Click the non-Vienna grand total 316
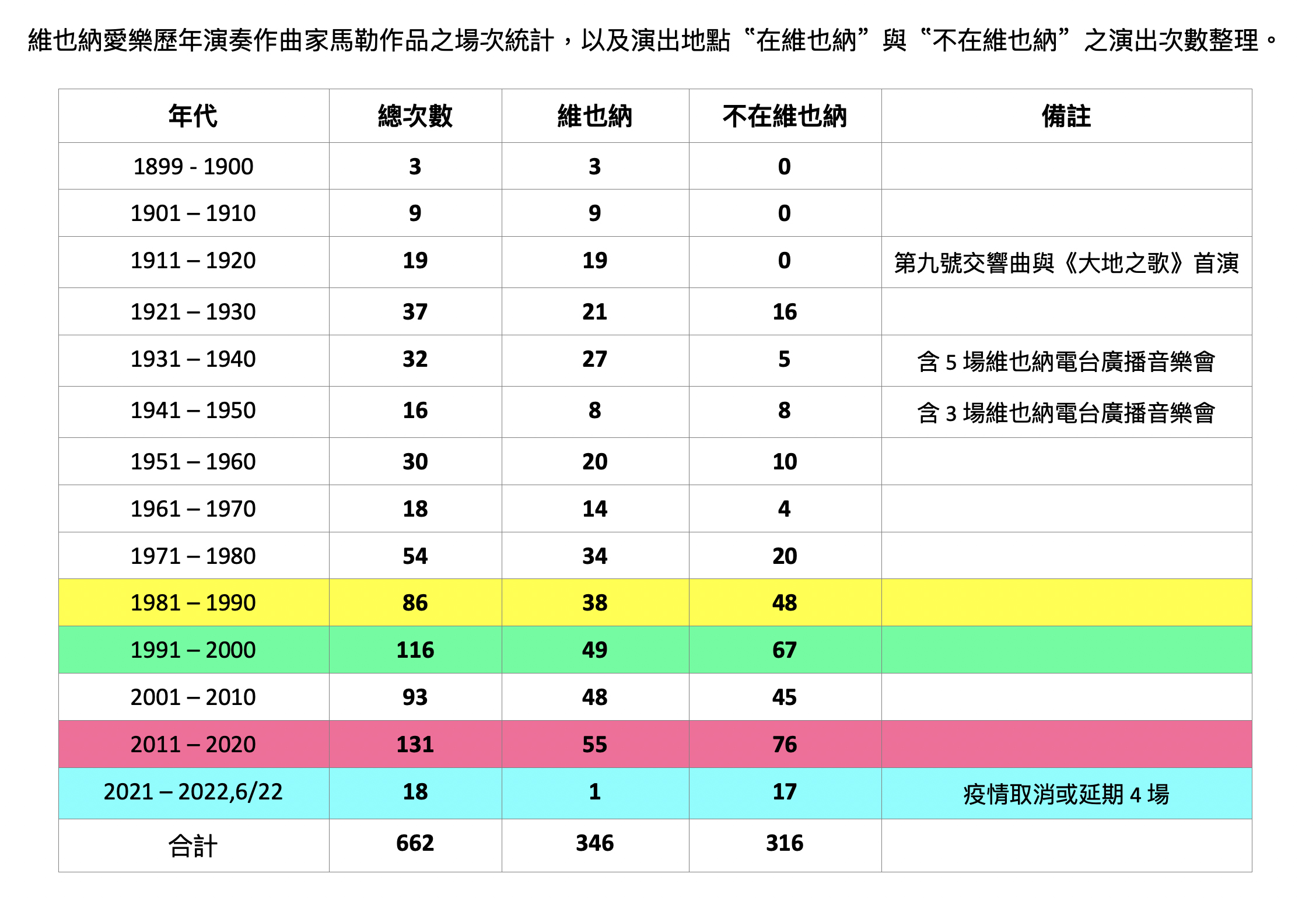 tap(785, 843)
